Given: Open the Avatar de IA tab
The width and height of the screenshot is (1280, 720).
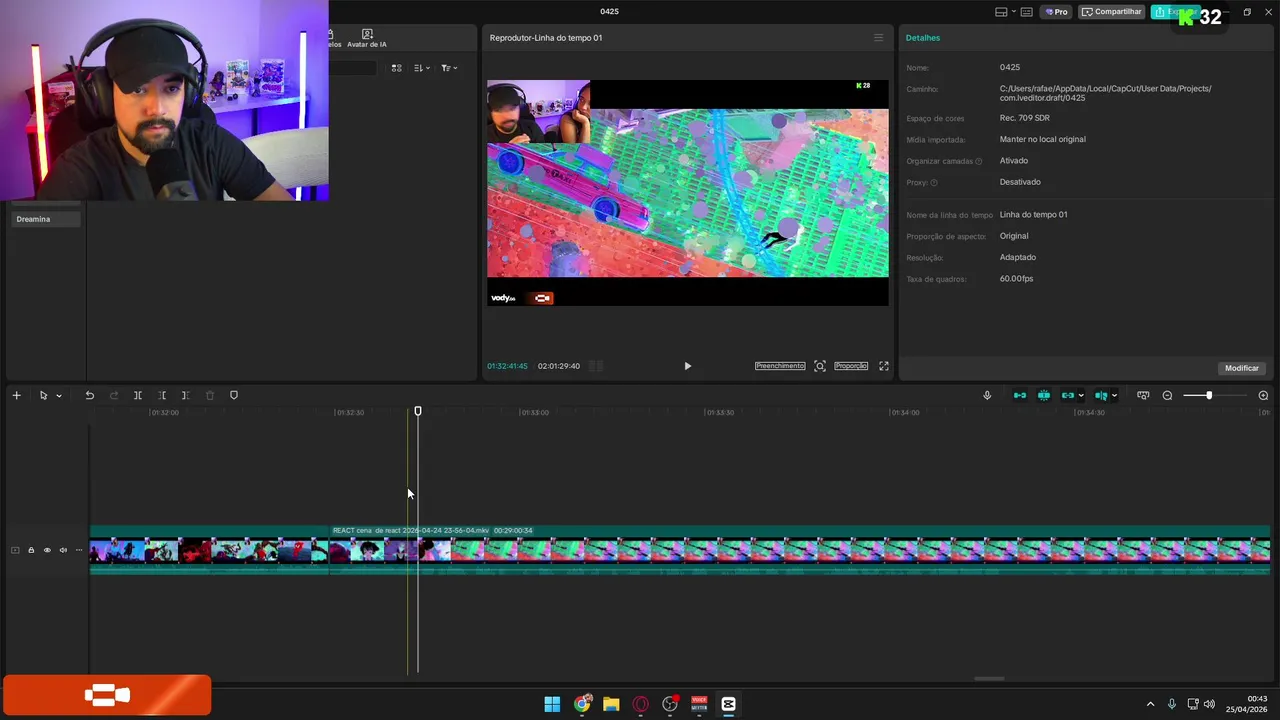Looking at the screenshot, I should click(367, 39).
